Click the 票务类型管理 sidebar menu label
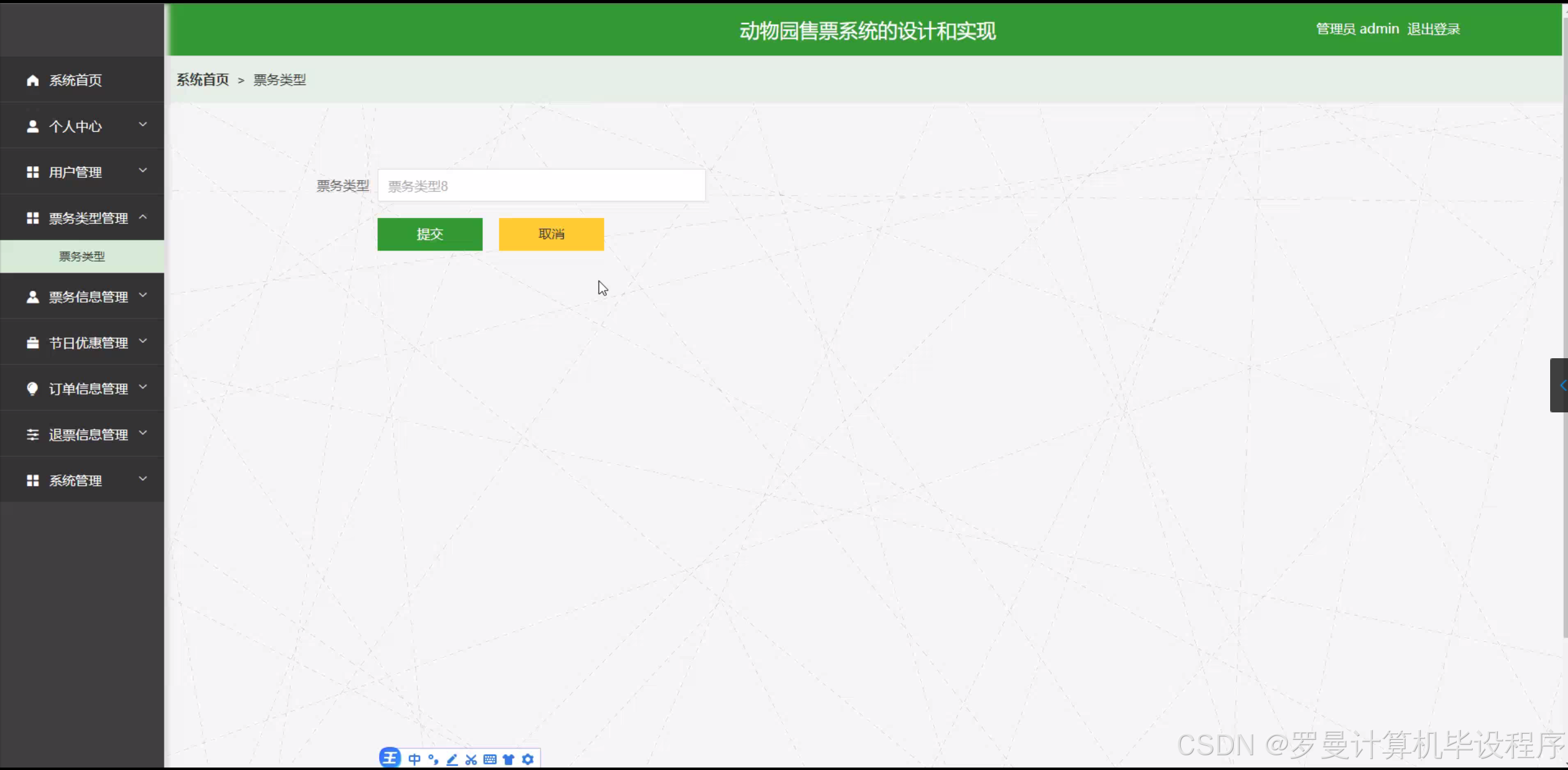The height and width of the screenshot is (770, 1568). (x=89, y=219)
